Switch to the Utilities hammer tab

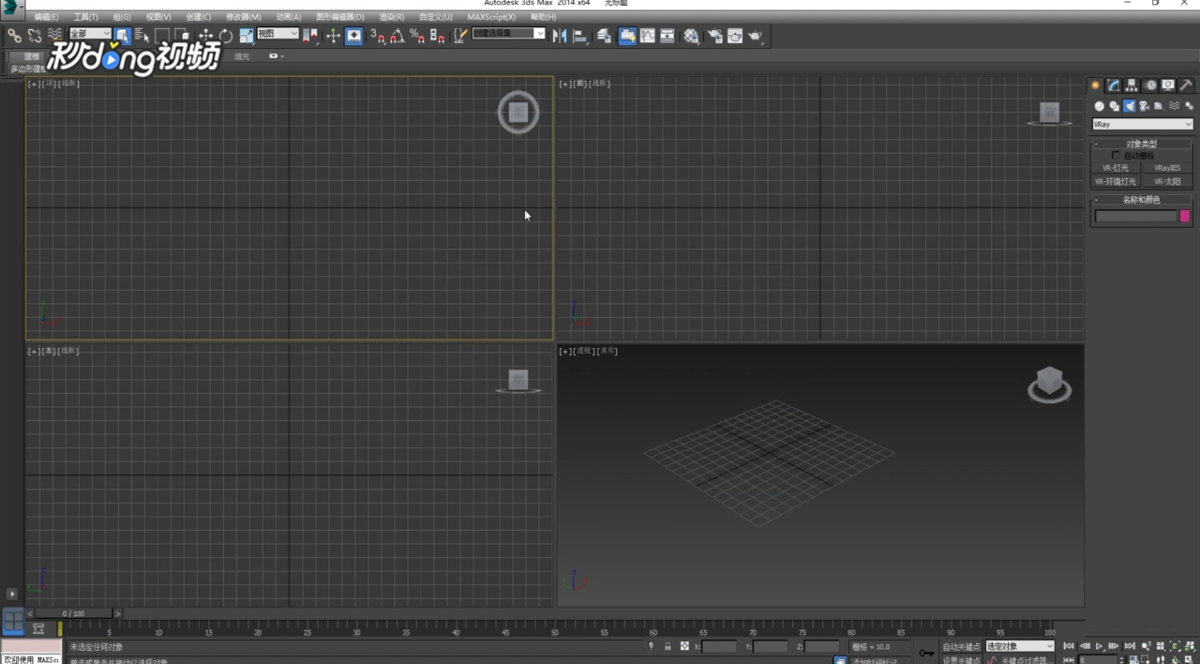1186,85
